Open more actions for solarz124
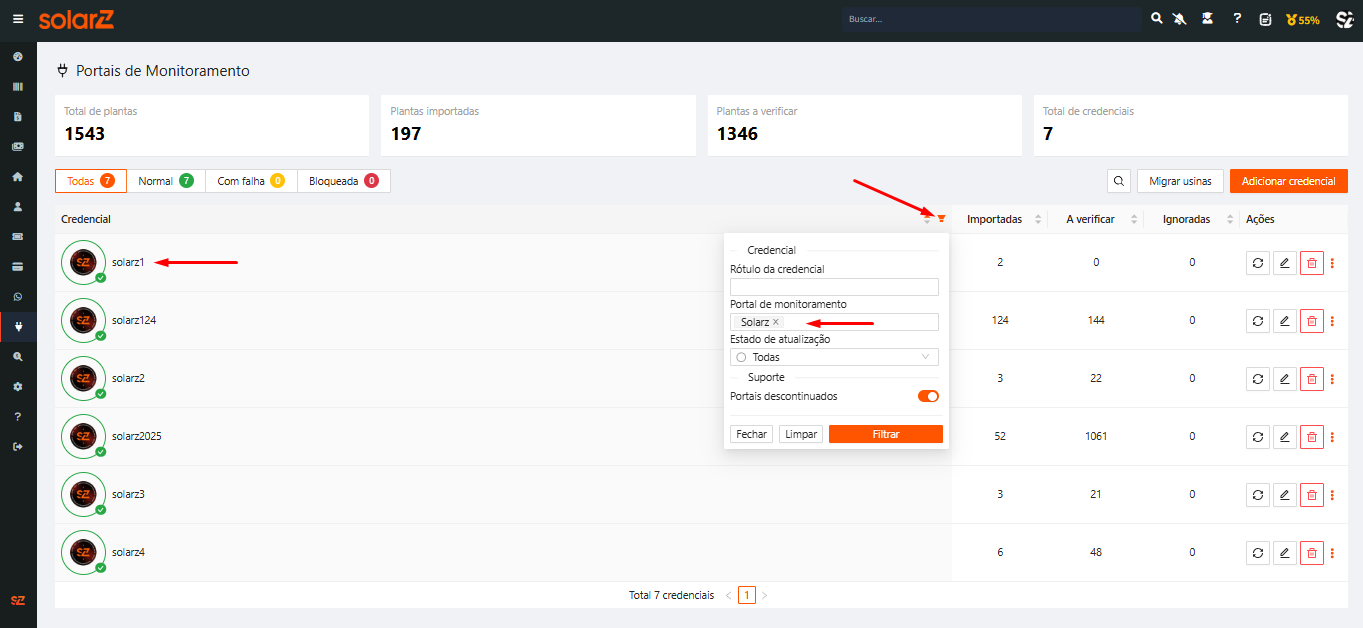The image size is (1363, 628). pyautogui.click(x=1332, y=321)
